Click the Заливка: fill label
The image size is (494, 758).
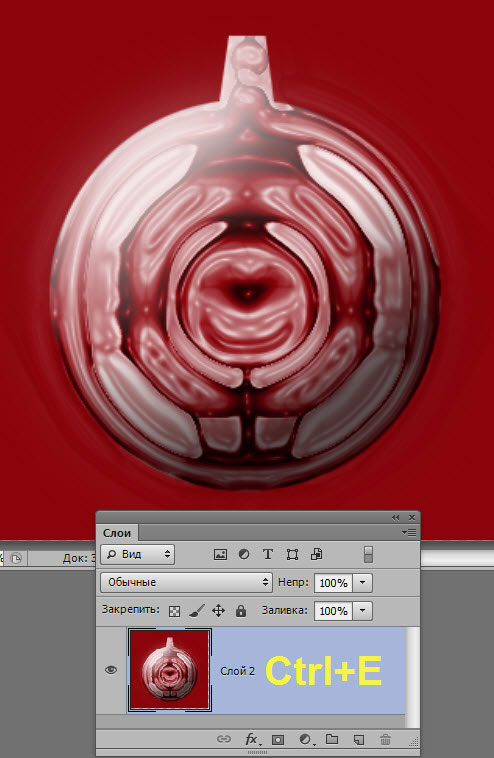285,610
